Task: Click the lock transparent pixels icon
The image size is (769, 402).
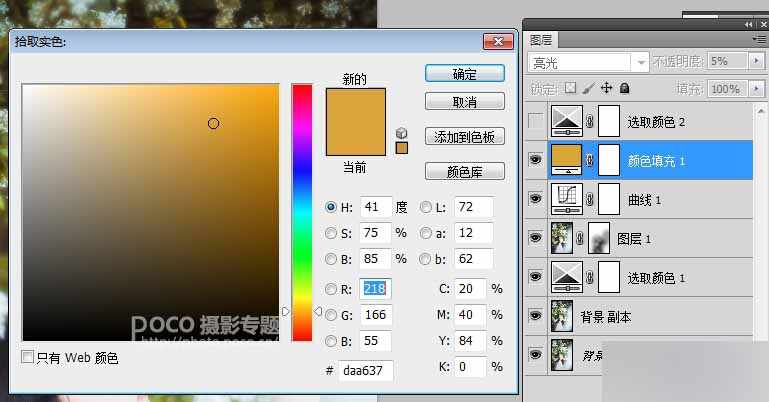Action: click(570, 88)
